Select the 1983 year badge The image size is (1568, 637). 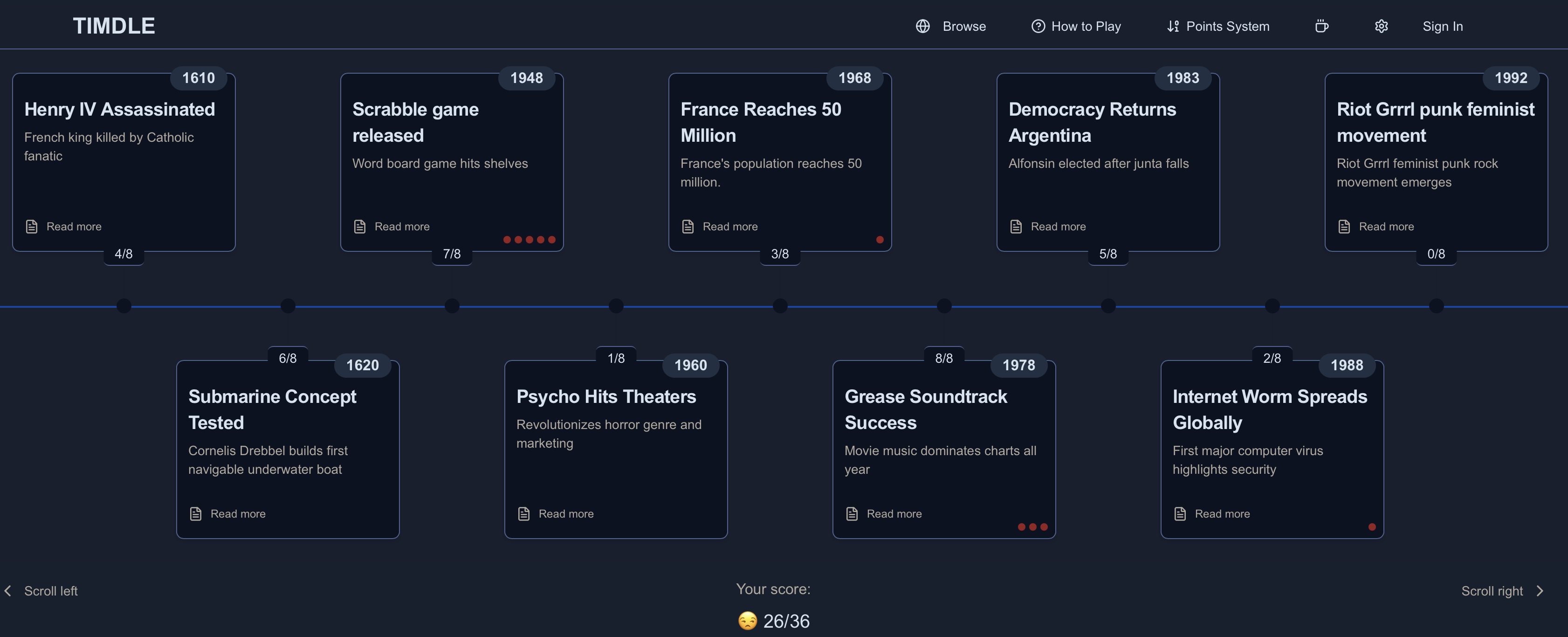(x=1183, y=78)
